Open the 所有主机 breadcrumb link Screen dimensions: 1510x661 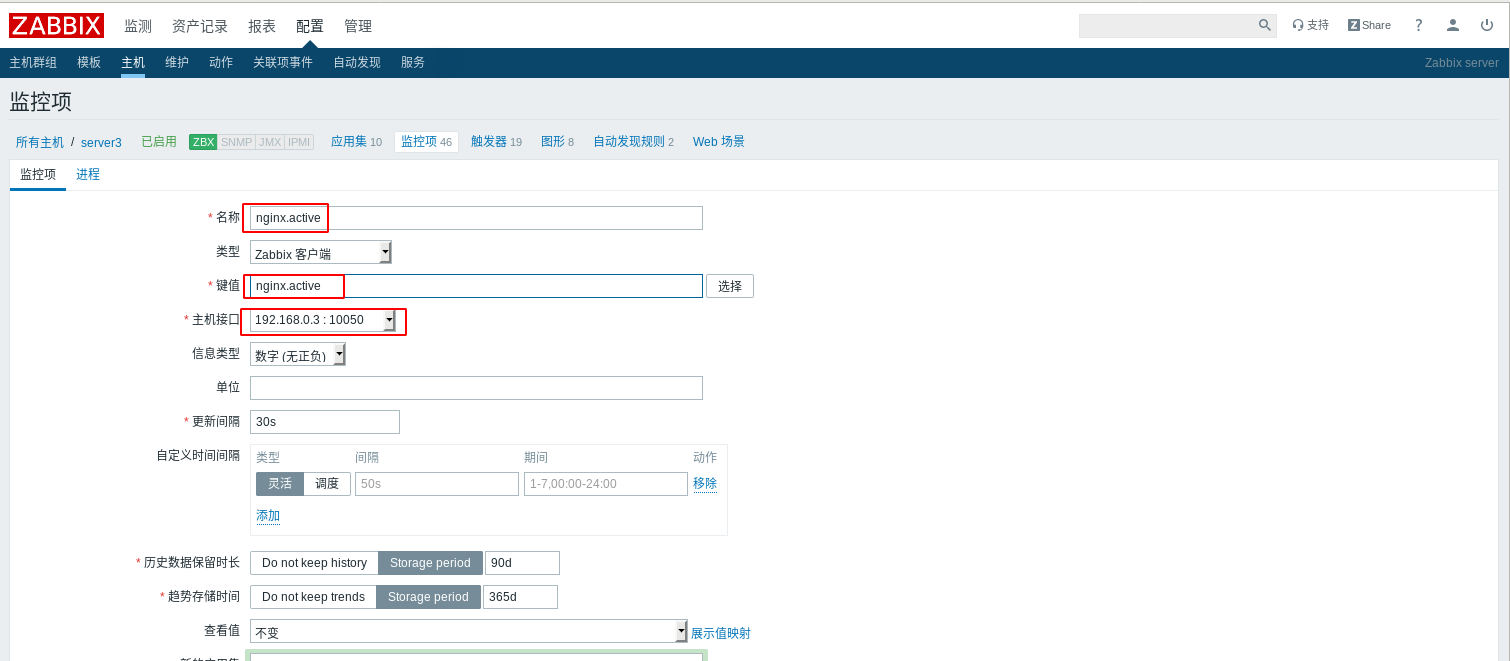pos(40,142)
